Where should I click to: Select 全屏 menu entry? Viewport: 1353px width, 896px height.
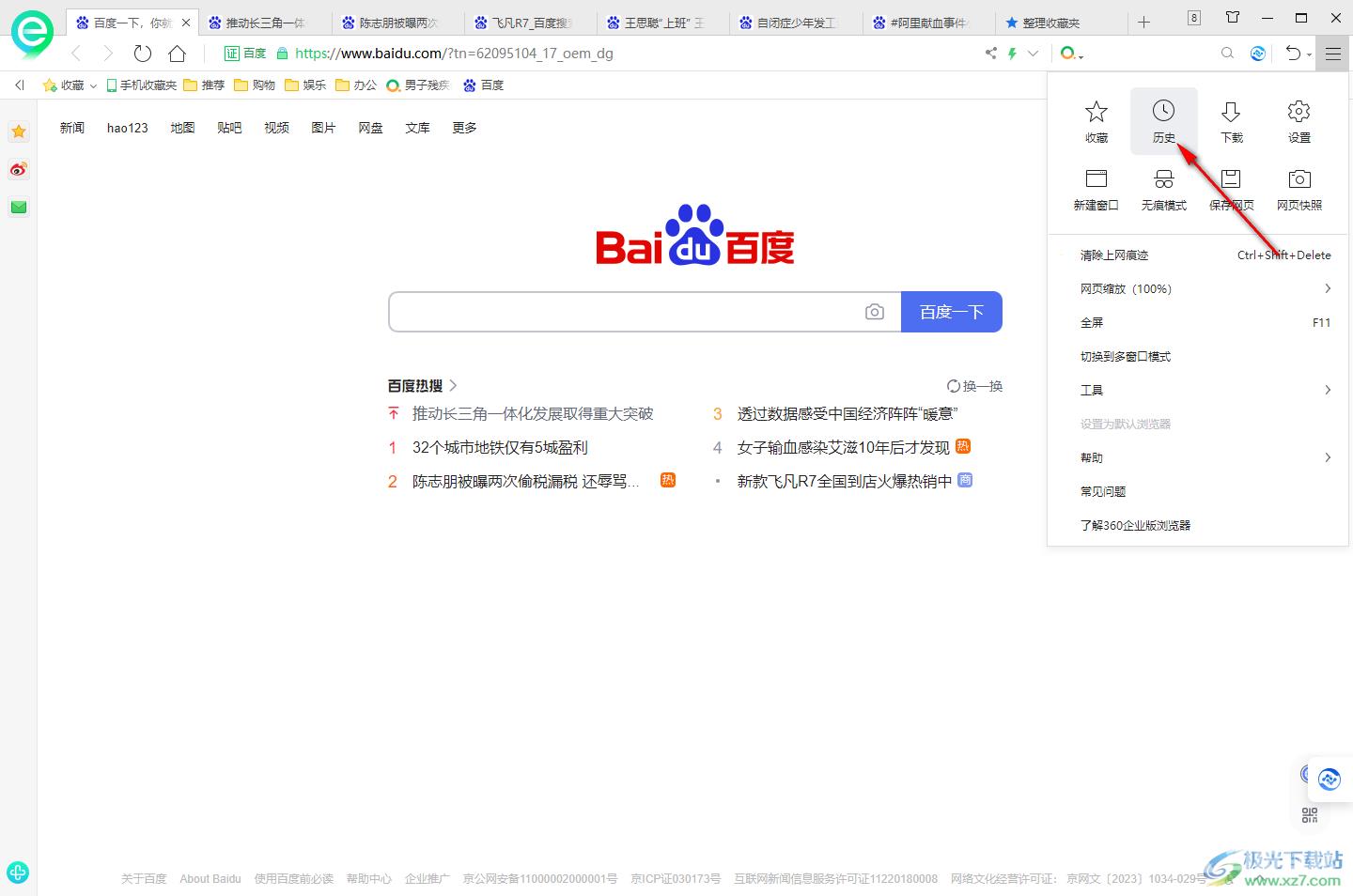click(x=1198, y=322)
